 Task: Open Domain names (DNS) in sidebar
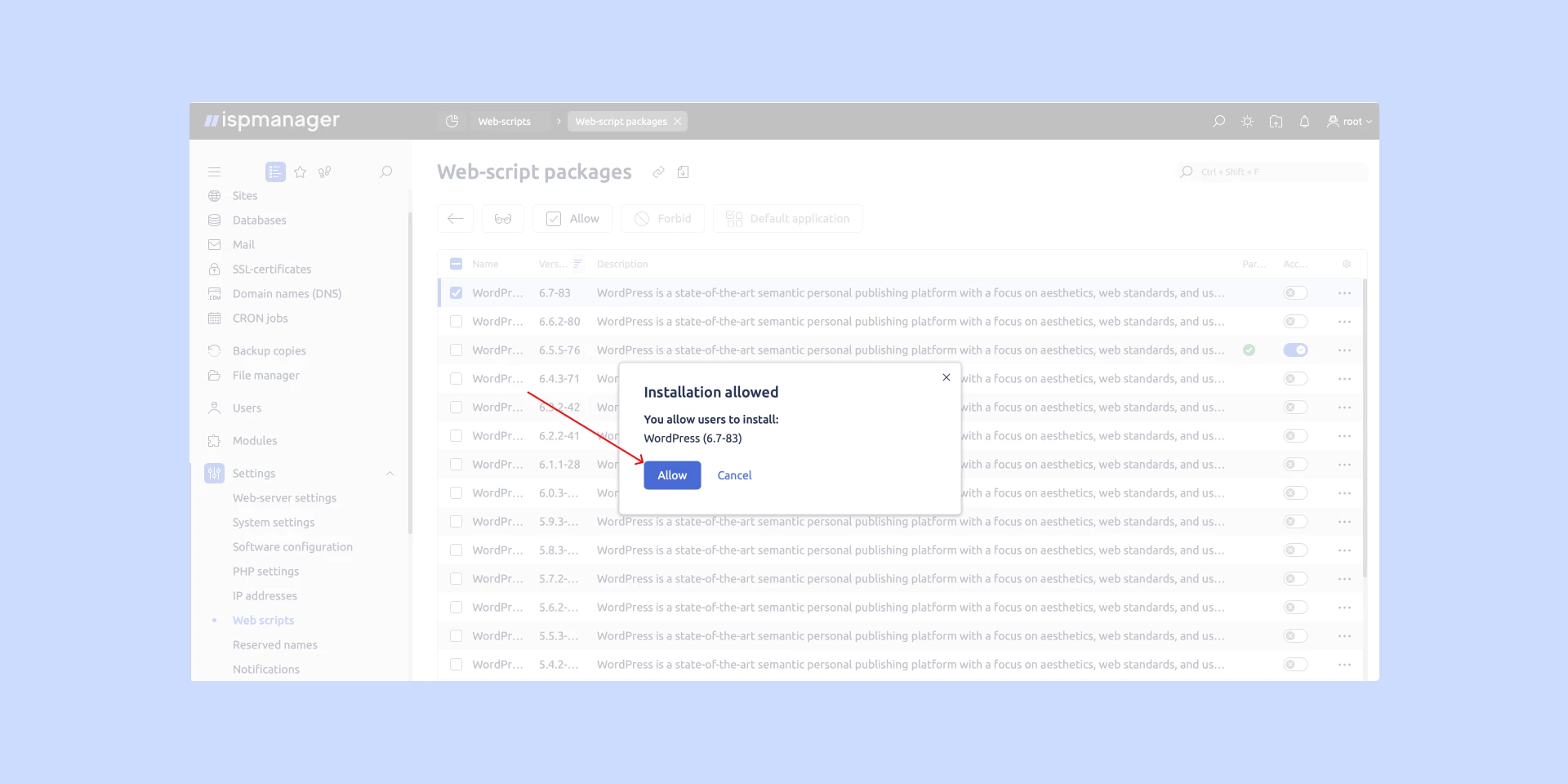(x=287, y=294)
